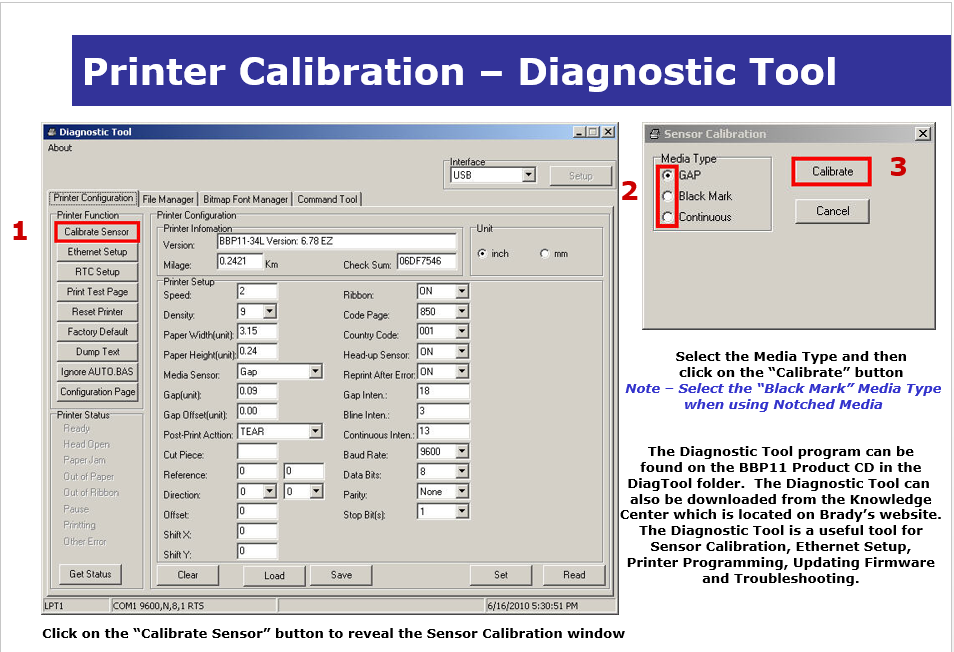Click into the Paper Width input field
The image size is (954, 652).
point(257,331)
